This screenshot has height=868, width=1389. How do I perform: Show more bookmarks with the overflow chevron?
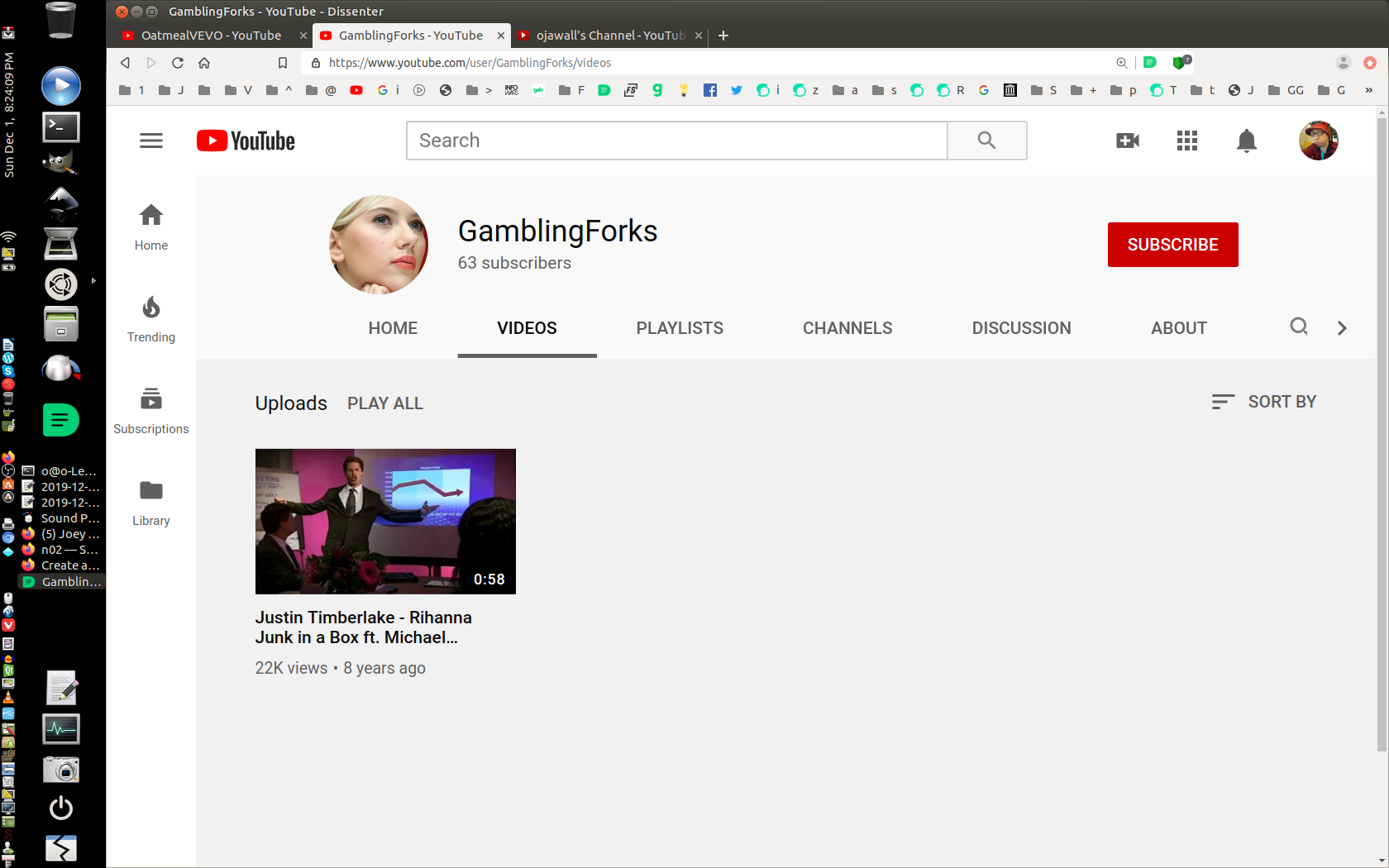coord(1368,90)
